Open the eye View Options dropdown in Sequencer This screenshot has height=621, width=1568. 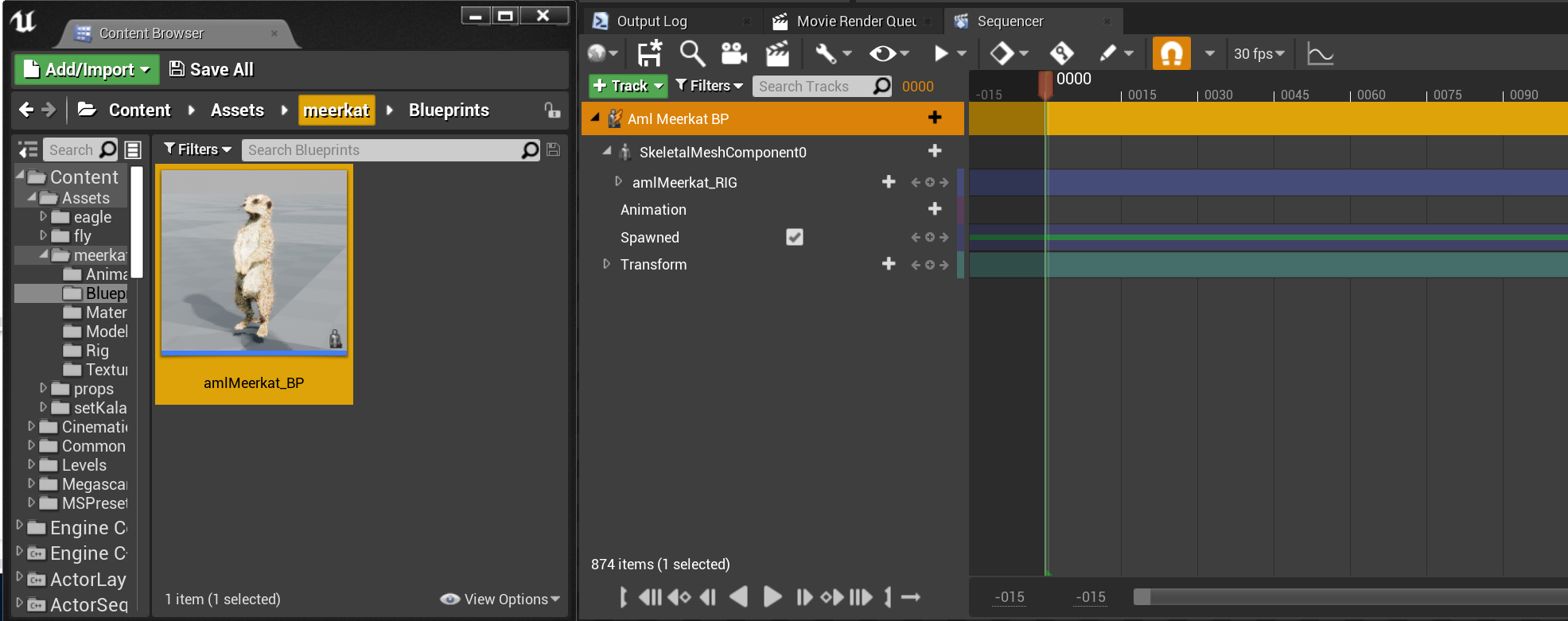point(889,53)
